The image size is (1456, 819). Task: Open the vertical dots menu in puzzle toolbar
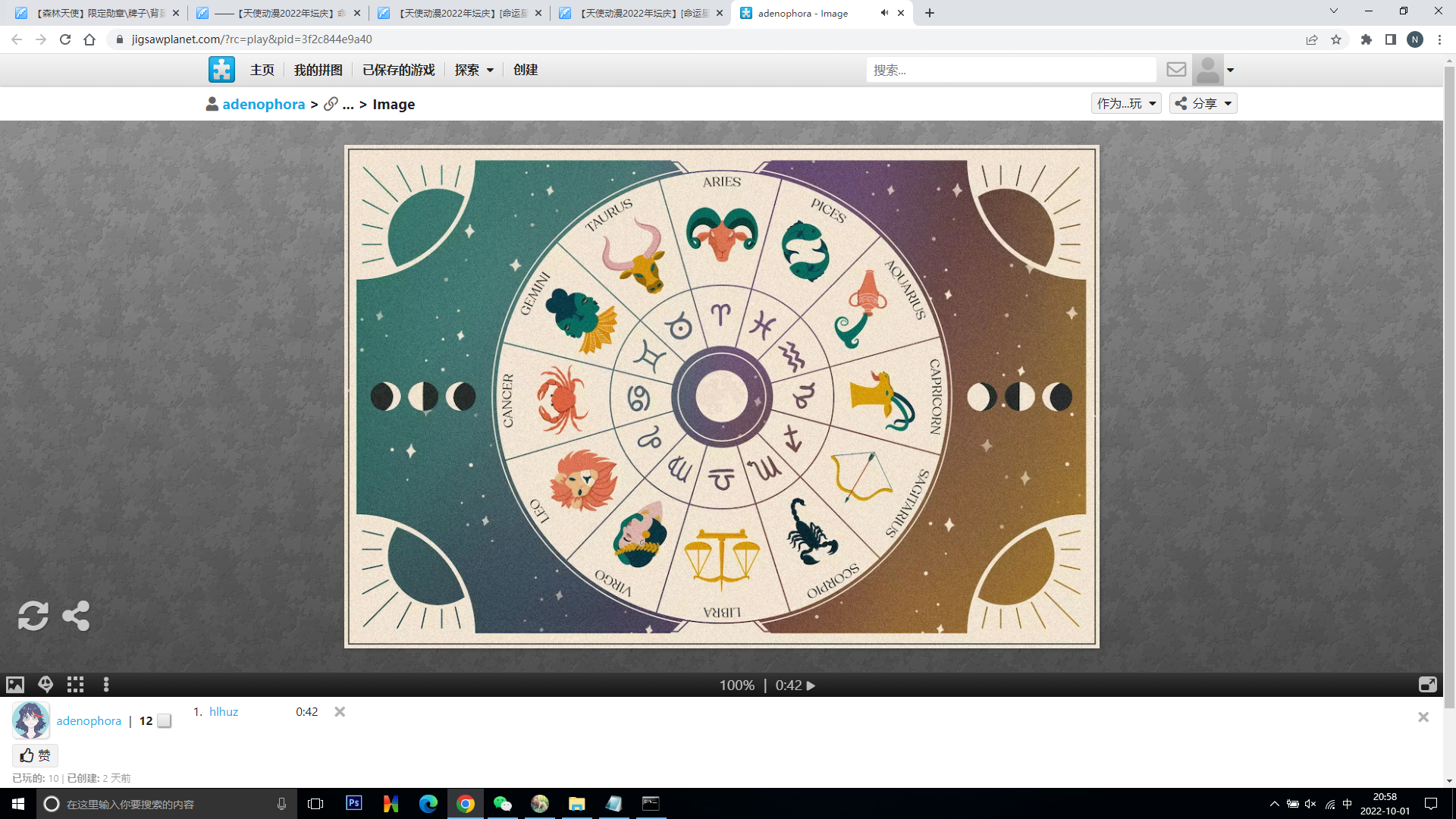point(106,685)
